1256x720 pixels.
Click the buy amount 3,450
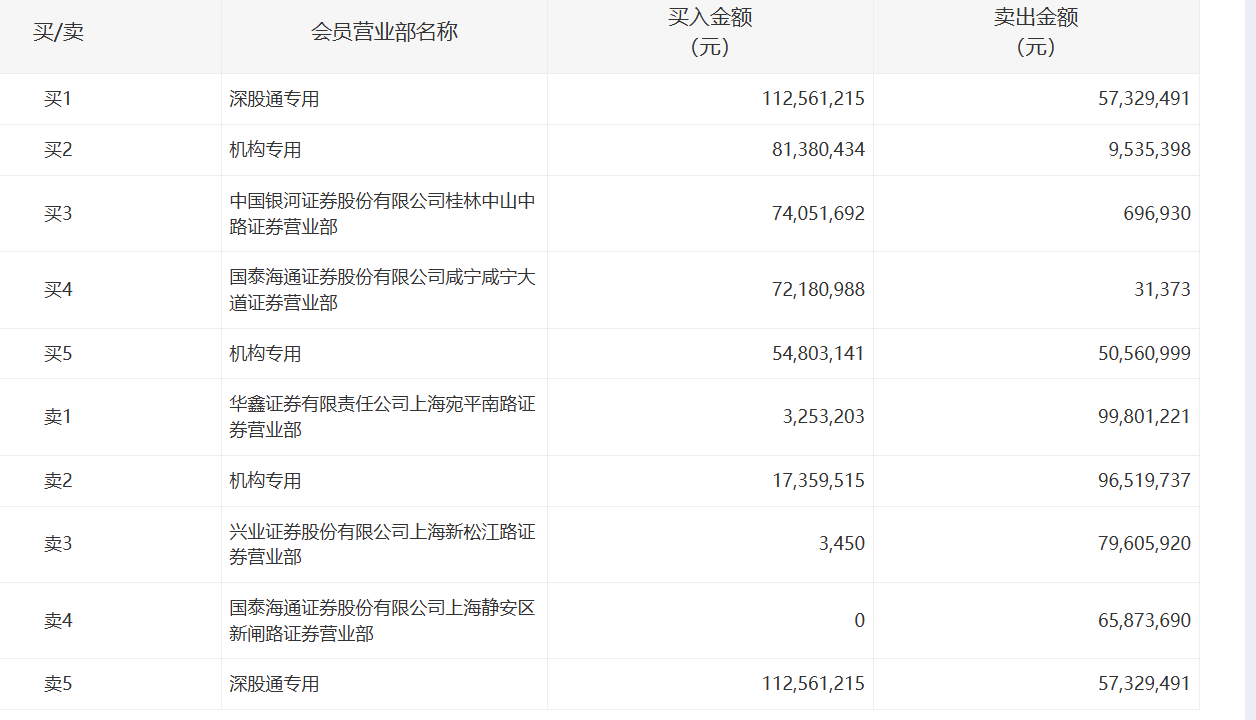(x=841, y=544)
